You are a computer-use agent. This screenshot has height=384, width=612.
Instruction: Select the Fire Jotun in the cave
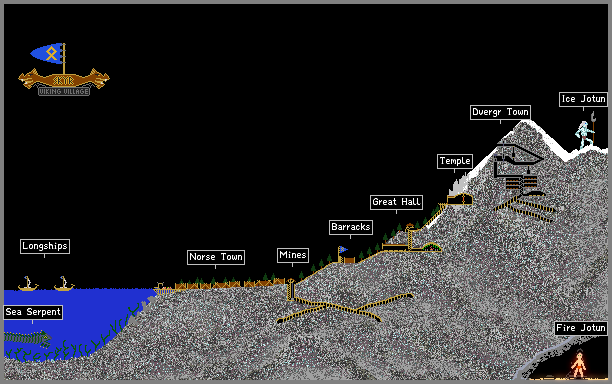[578, 364]
